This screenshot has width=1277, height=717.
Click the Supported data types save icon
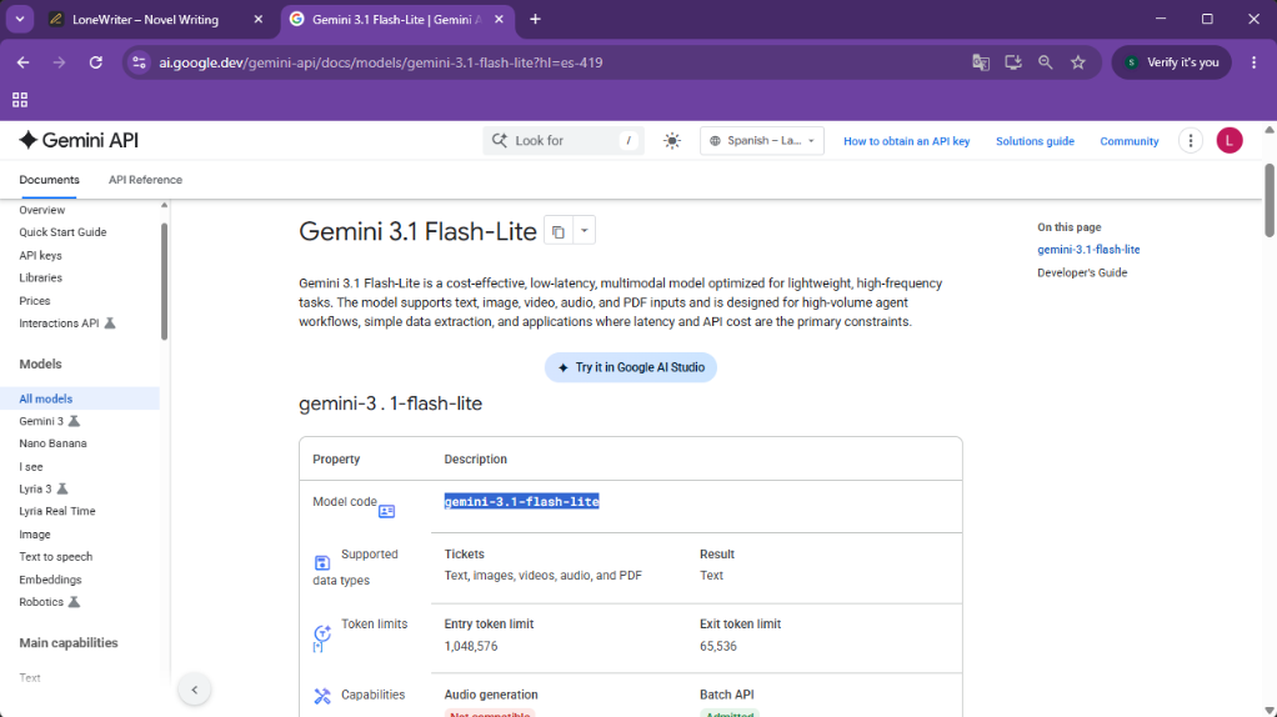[x=322, y=564]
